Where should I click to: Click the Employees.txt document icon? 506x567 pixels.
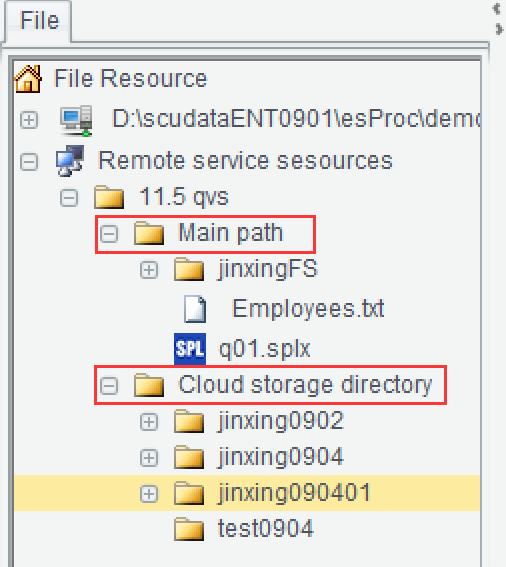pyautogui.click(x=195, y=309)
